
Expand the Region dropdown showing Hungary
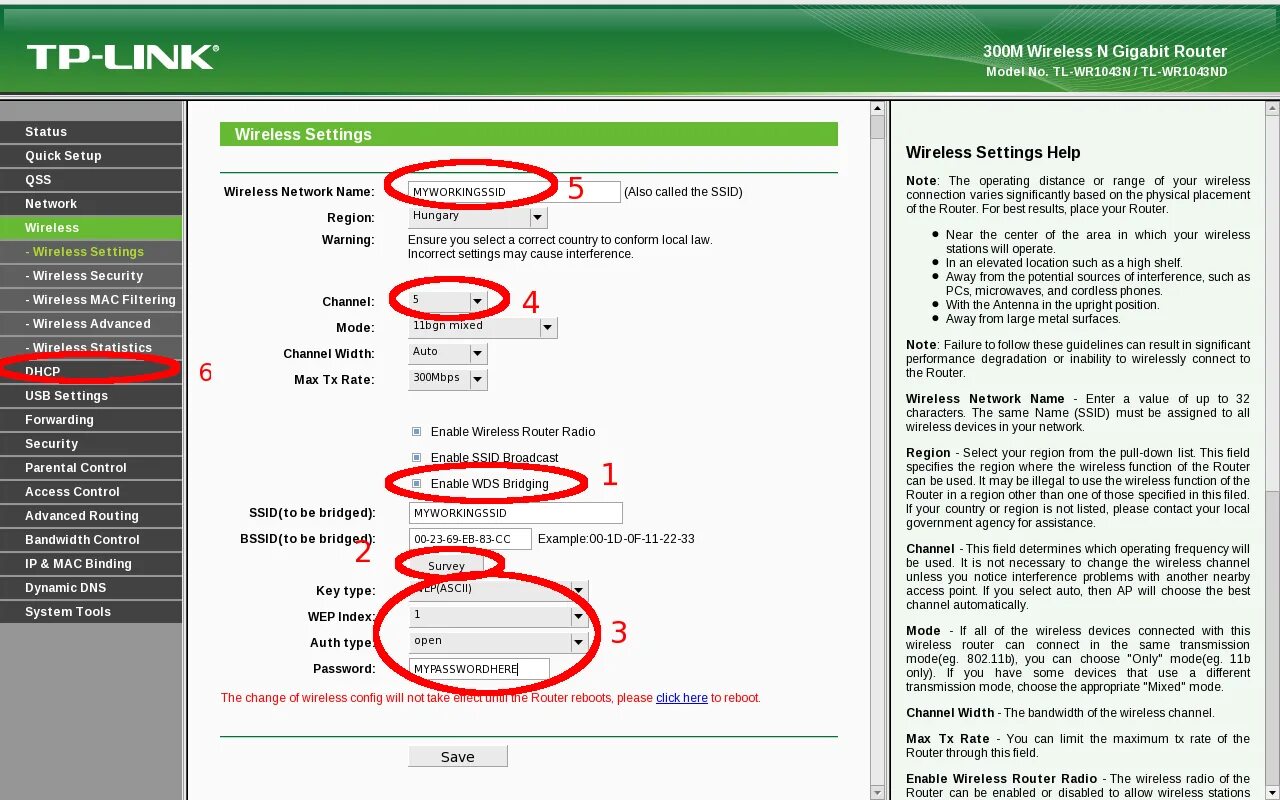tap(478, 217)
